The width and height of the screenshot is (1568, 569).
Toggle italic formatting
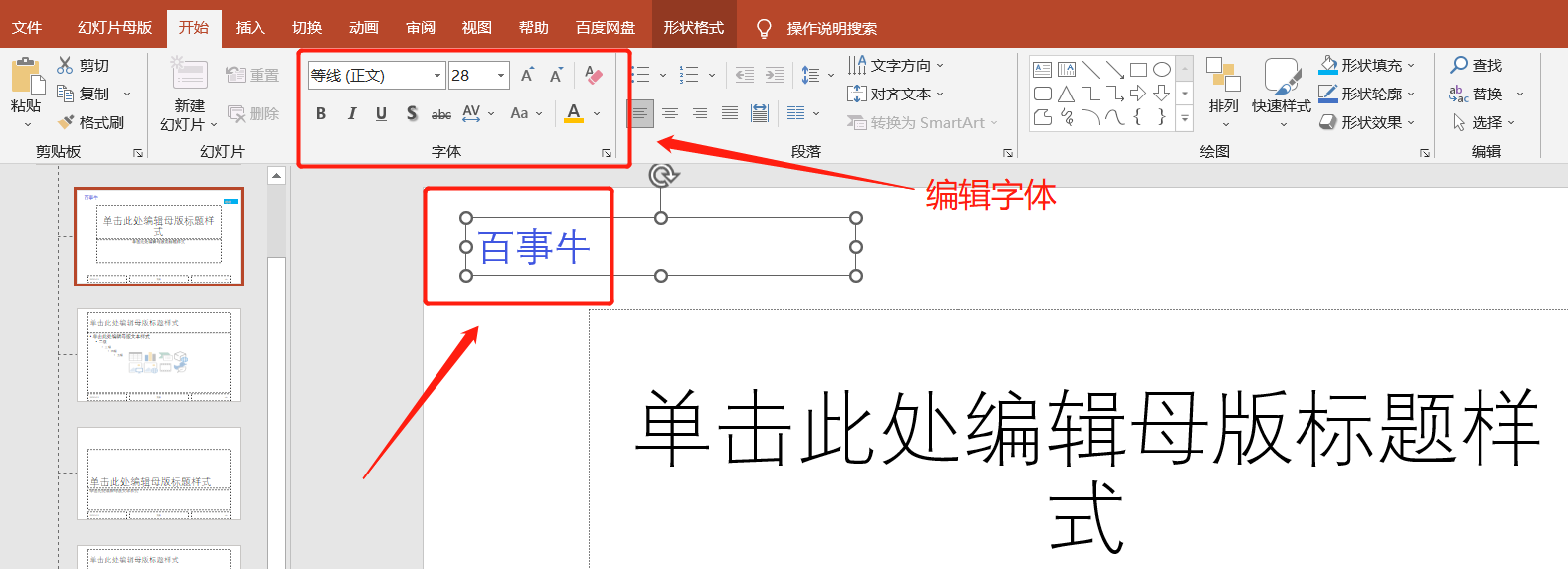[351, 113]
